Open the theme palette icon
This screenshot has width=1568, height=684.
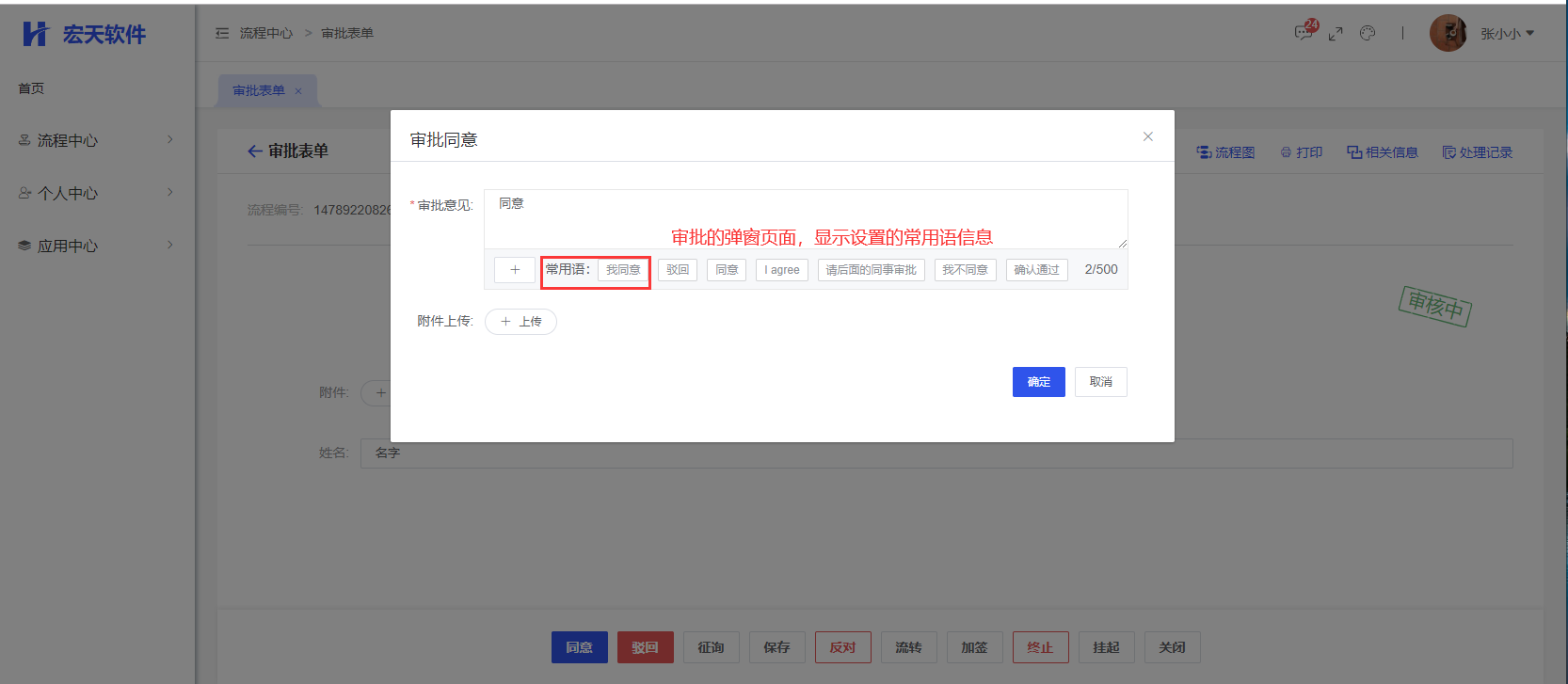tap(1368, 33)
